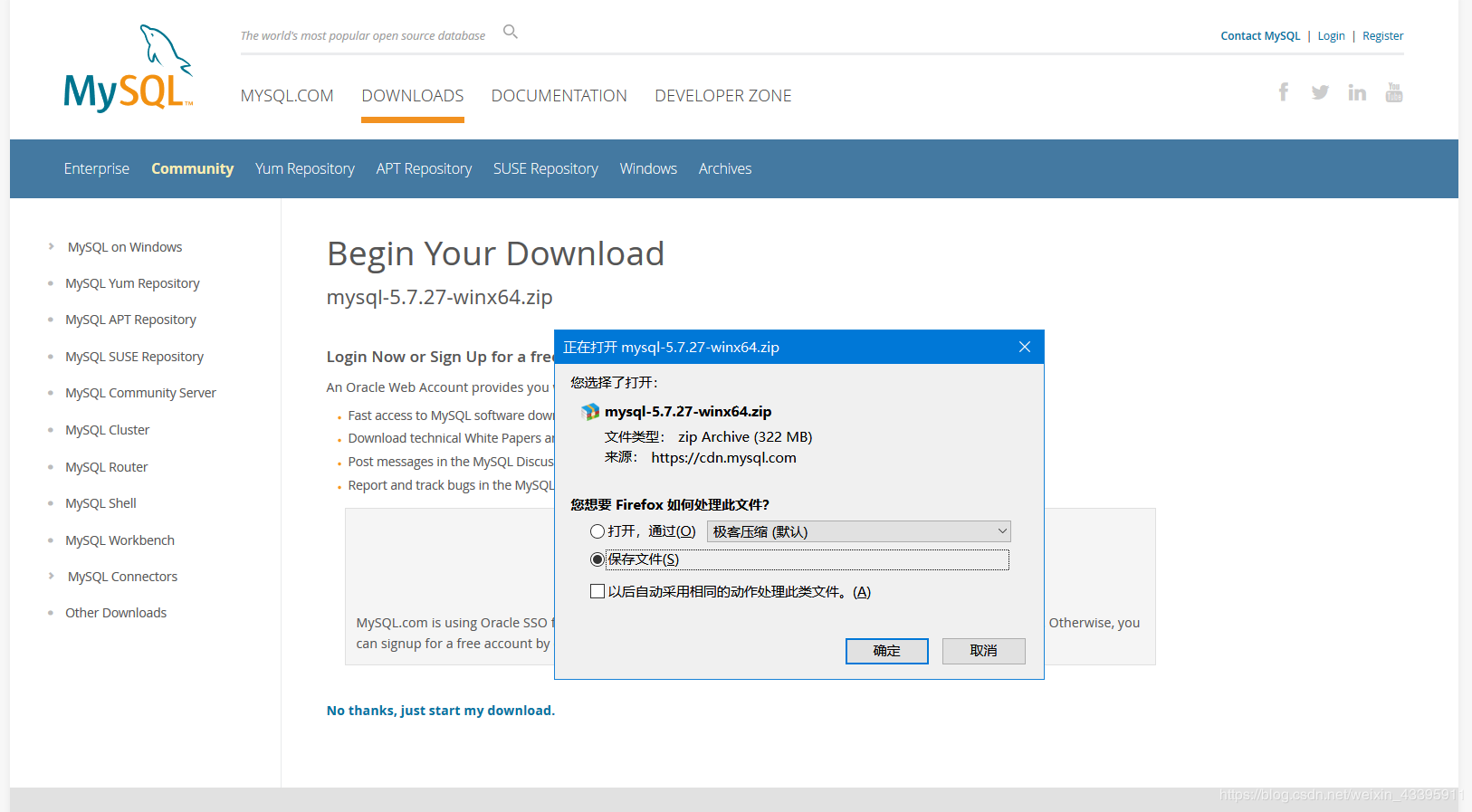Screen dimensions: 1472x812
Task: Close the file opening dialog
Action: click(1025, 347)
